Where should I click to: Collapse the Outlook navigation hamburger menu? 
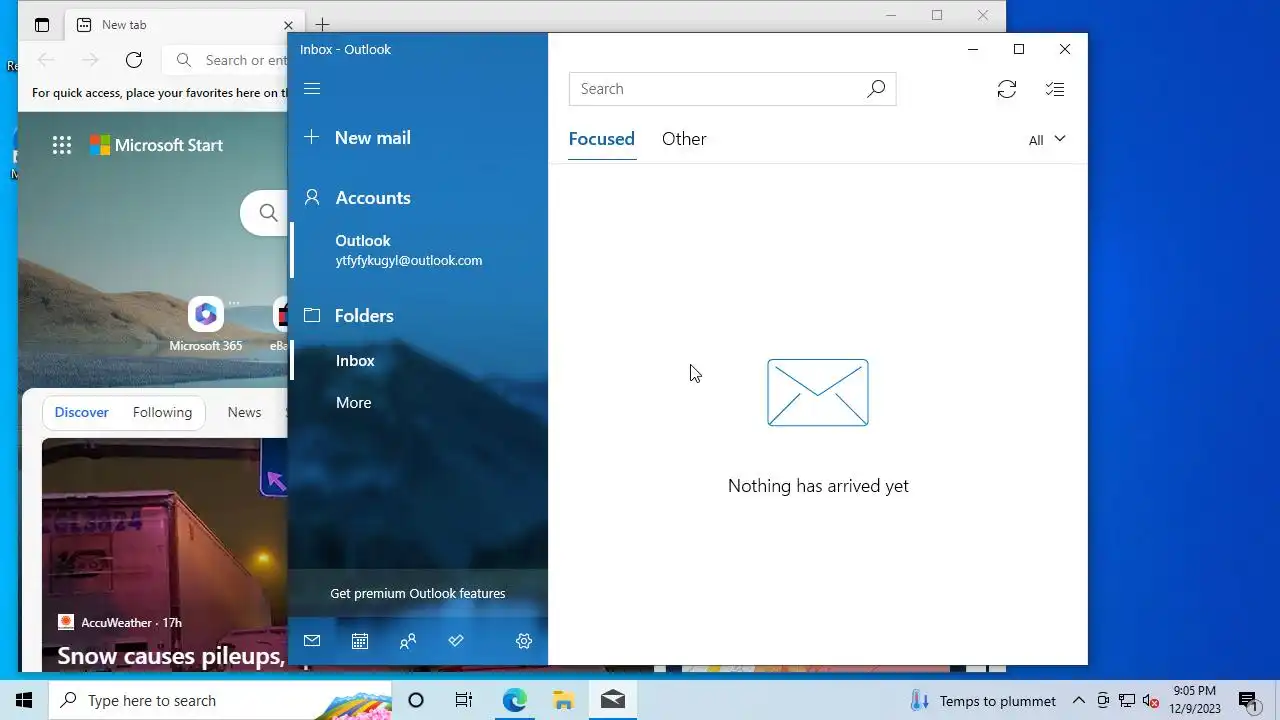coord(312,89)
